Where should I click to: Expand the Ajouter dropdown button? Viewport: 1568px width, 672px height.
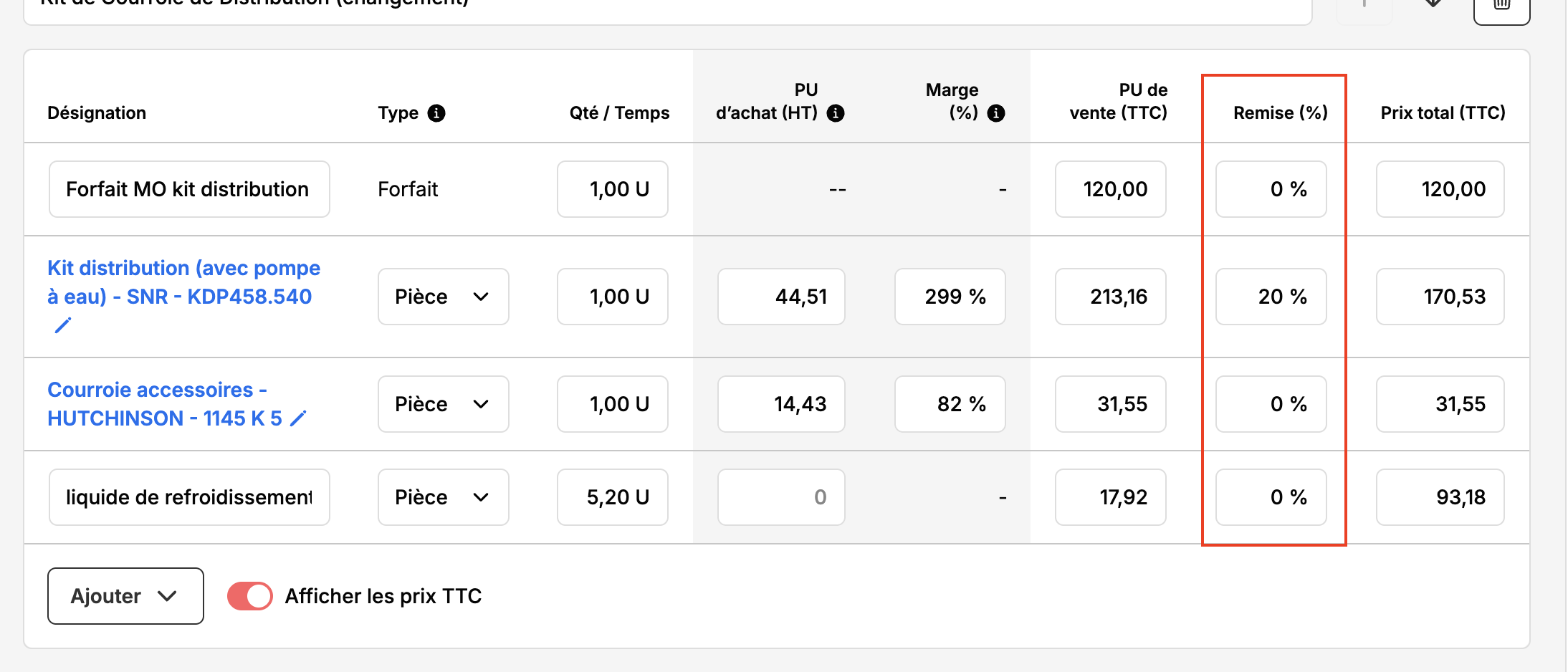(125, 596)
